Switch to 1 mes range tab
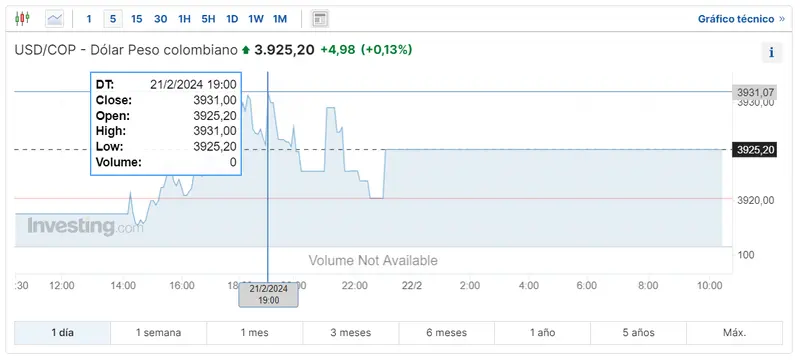The width and height of the screenshot is (800, 360). pos(255,333)
